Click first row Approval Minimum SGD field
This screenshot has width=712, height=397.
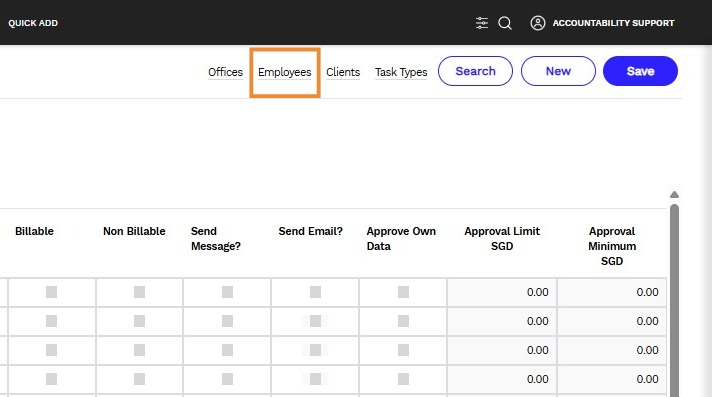tap(612, 292)
